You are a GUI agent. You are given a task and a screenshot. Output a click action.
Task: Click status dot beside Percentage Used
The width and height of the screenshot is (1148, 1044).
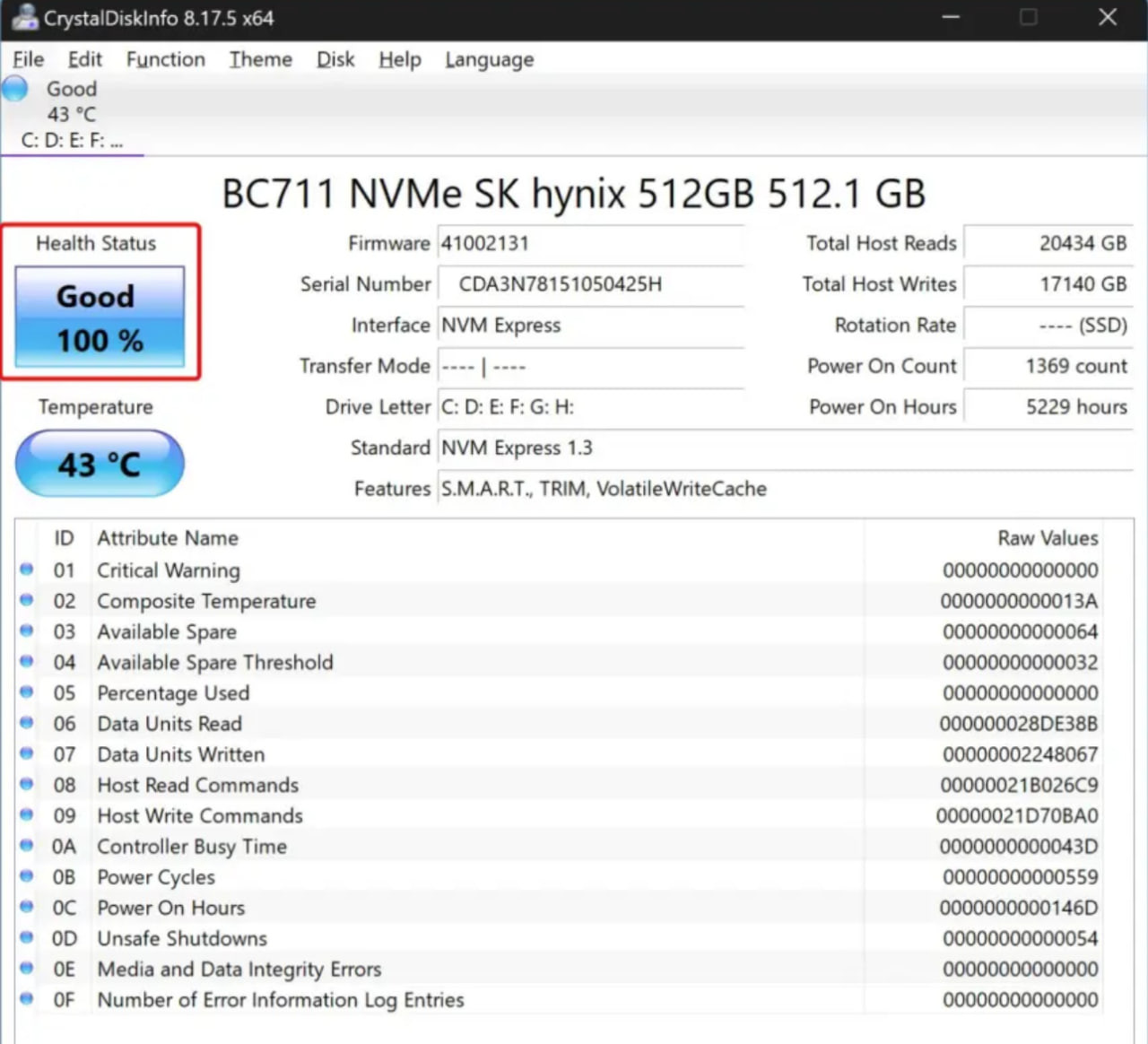point(27,692)
